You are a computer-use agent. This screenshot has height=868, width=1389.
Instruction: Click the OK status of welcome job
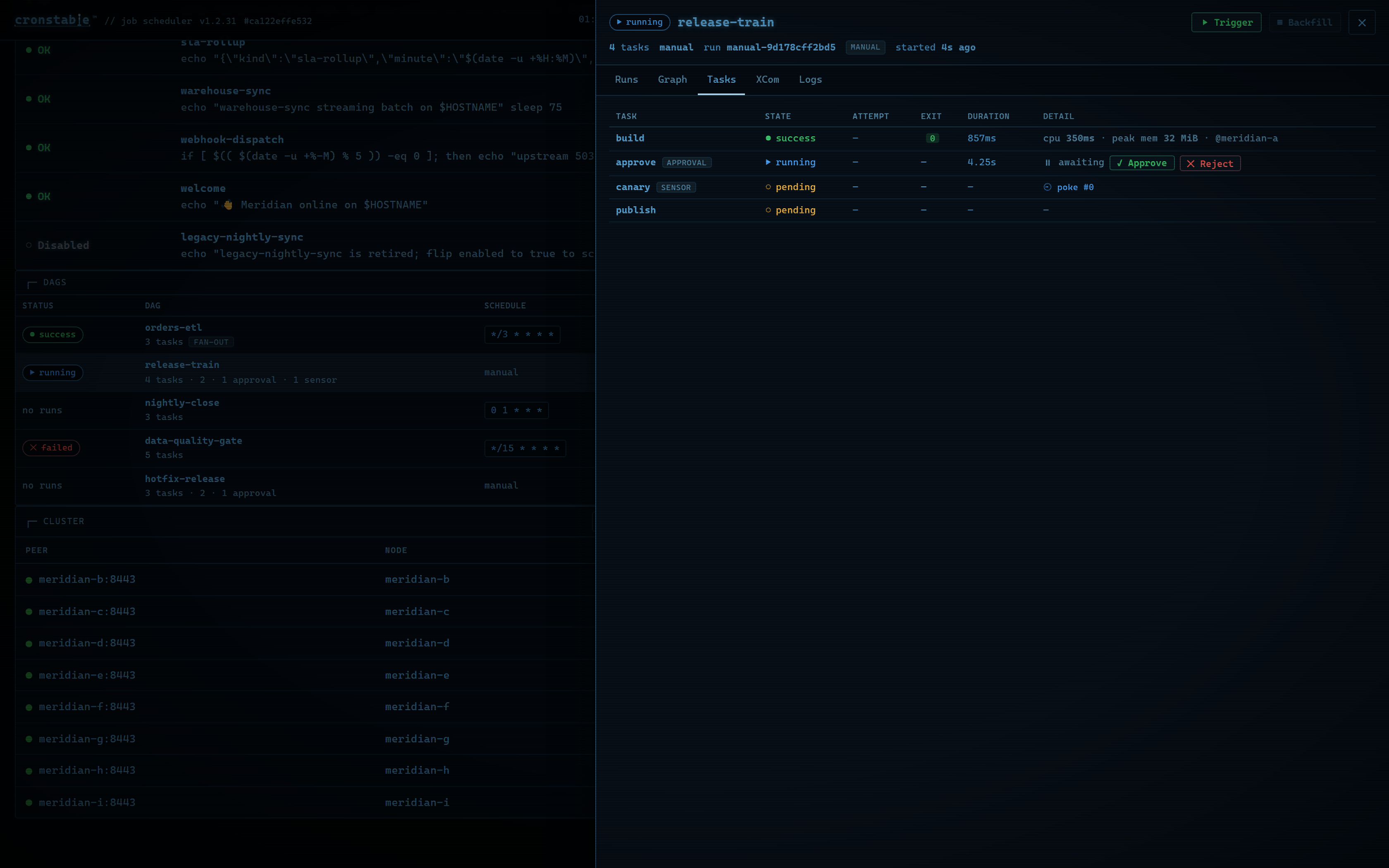tap(38, 196)
